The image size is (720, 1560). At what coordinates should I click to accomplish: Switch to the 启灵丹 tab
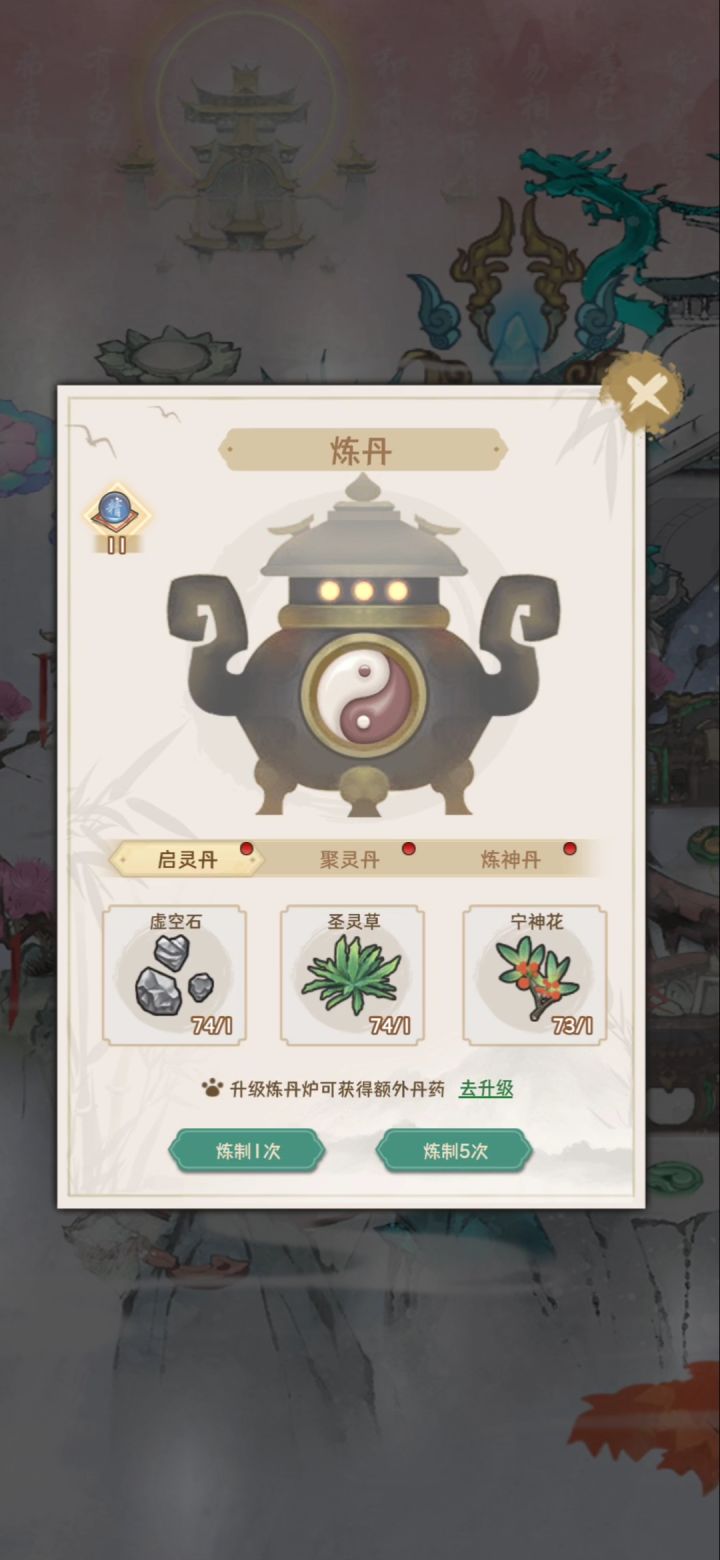point(187,860)
